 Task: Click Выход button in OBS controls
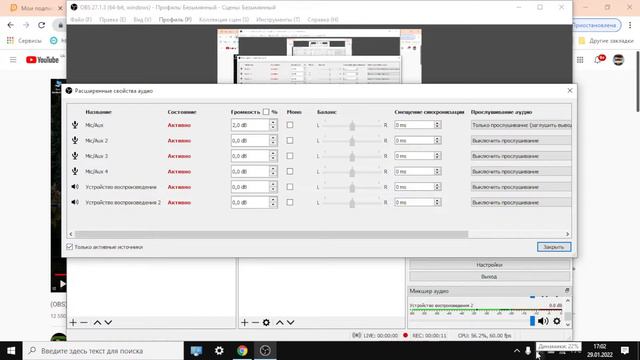click(x=489, y=276)
